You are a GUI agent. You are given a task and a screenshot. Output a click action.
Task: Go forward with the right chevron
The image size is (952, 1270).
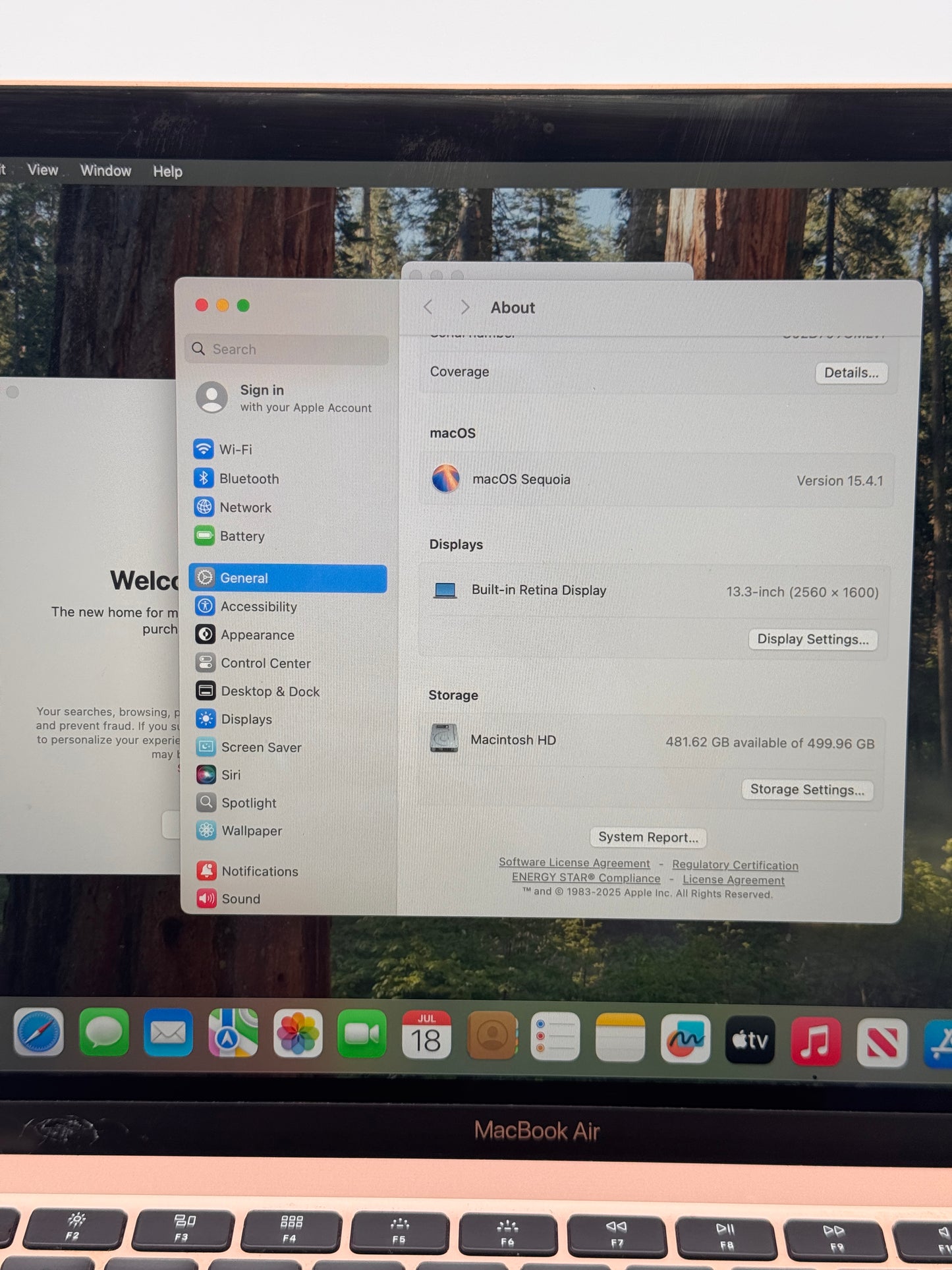(x=465, y=307)
